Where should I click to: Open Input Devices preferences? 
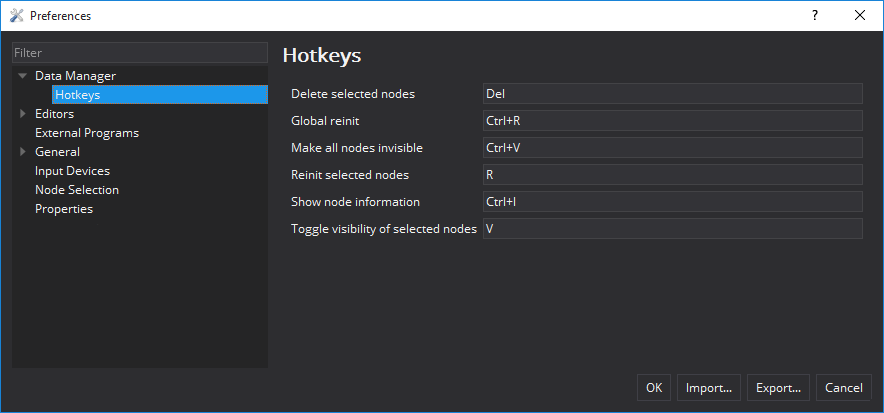72,171
